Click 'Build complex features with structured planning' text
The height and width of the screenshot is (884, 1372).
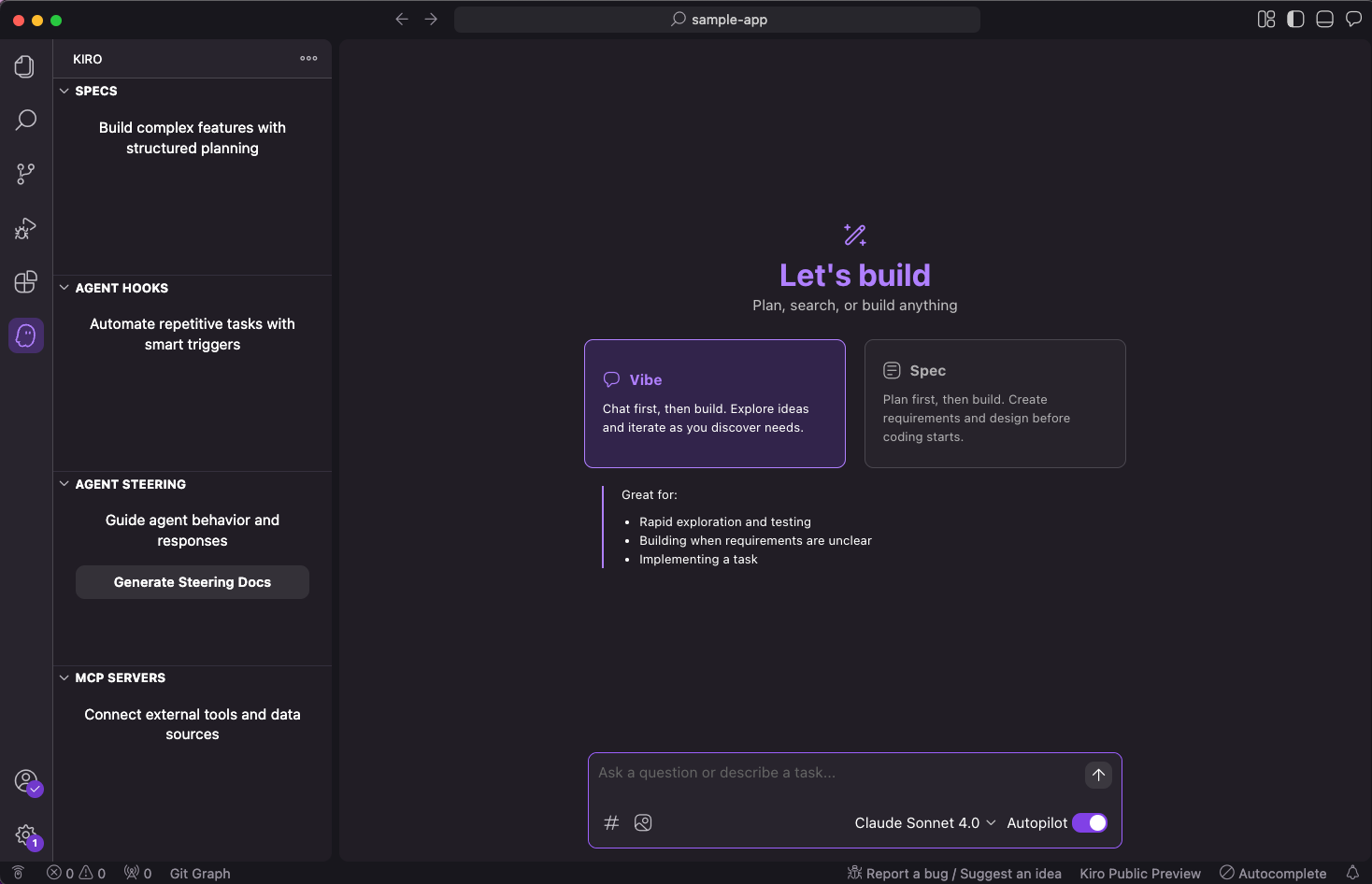click(193, 137)
